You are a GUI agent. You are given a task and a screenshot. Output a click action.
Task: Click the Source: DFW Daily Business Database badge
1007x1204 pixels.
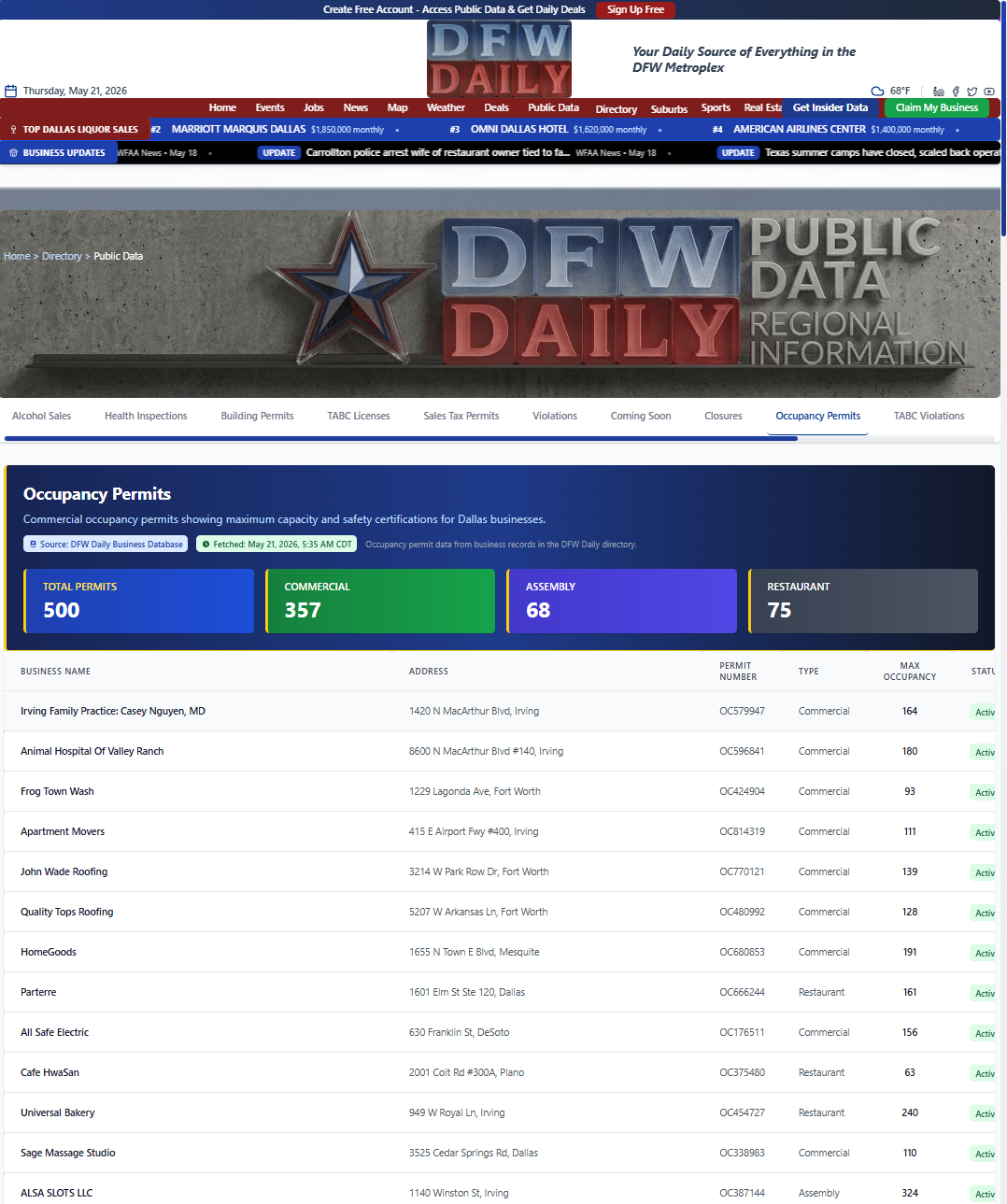[x=106, y=544]
